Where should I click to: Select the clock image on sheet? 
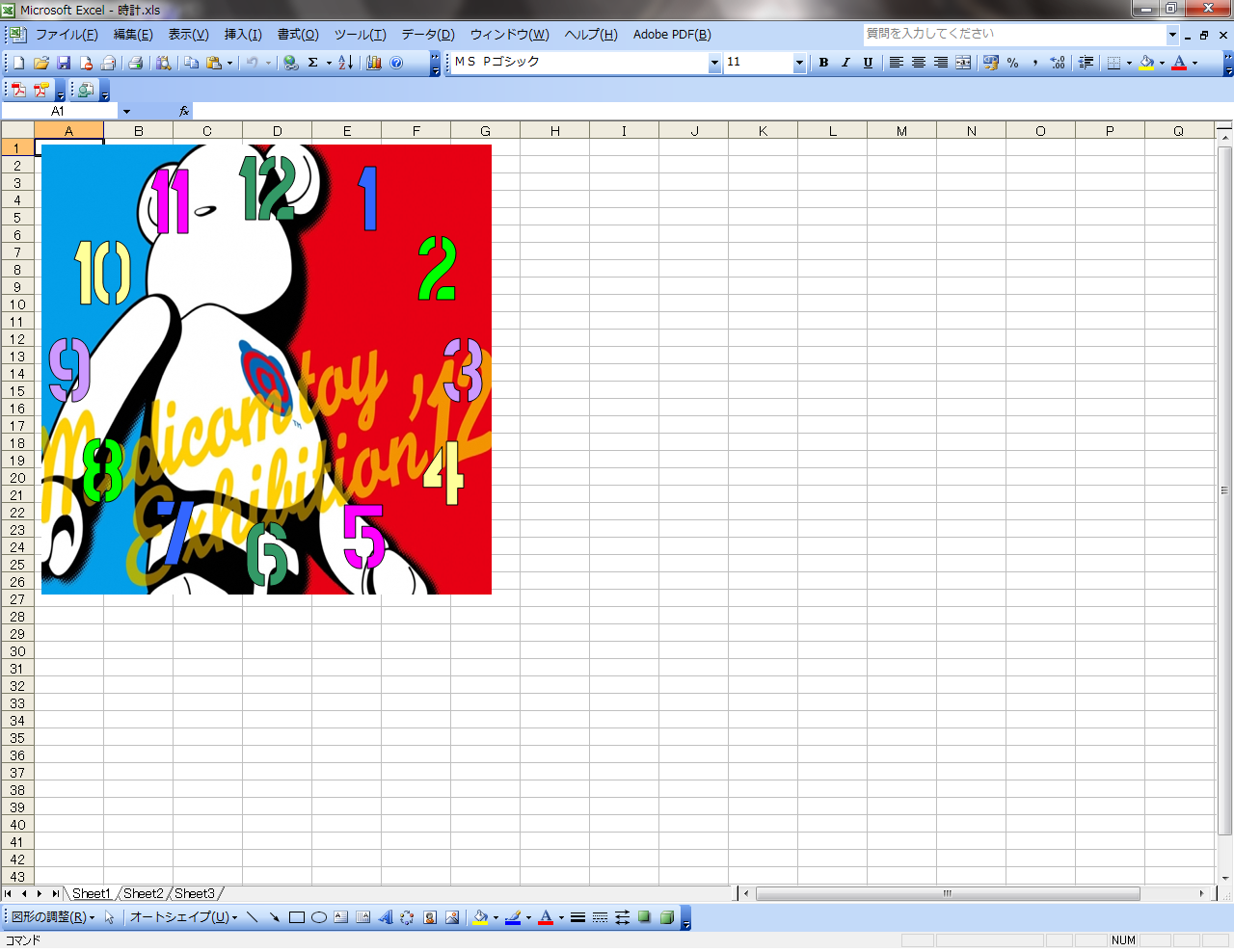click(x=266, y=369)
